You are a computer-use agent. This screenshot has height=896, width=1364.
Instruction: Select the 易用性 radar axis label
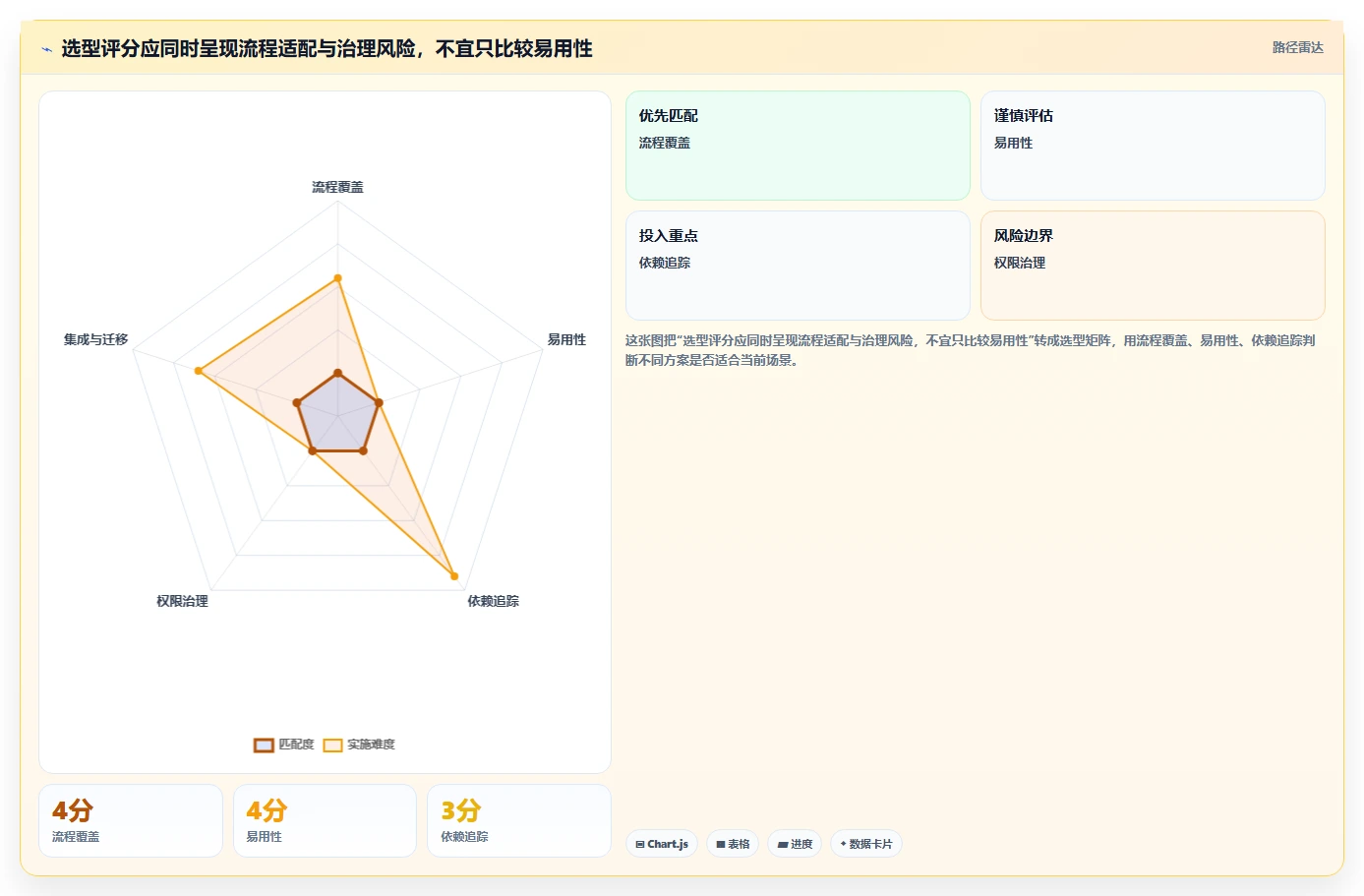[566, 339]
